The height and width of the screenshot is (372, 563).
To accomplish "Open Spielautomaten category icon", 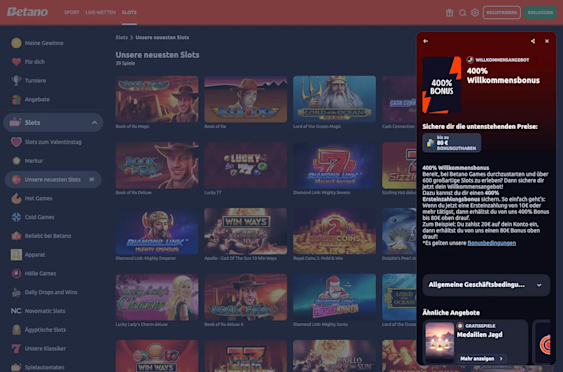I will pos(16,367).
